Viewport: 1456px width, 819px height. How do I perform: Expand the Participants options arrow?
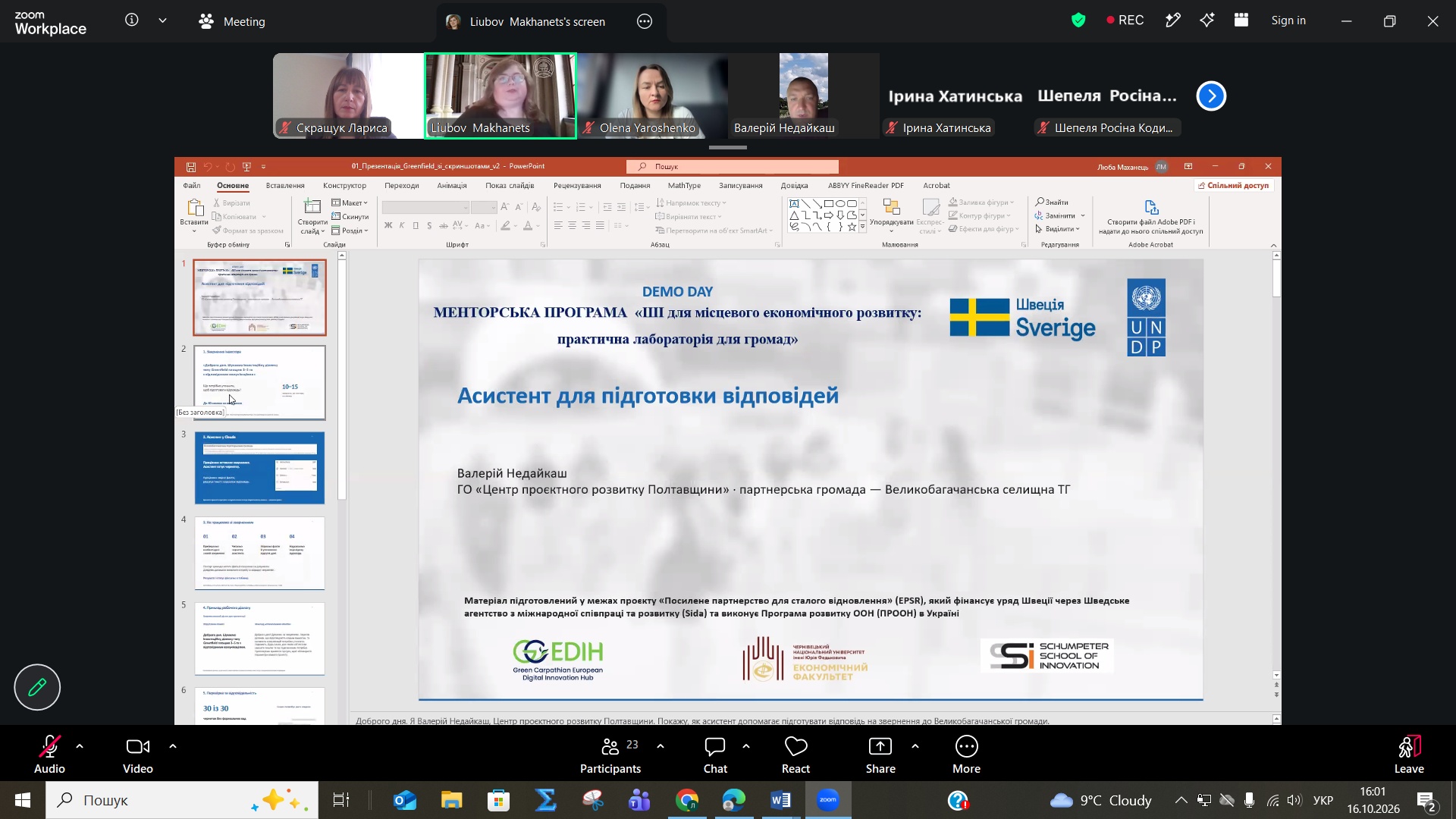pyautogui.click(x=661, y=747)
